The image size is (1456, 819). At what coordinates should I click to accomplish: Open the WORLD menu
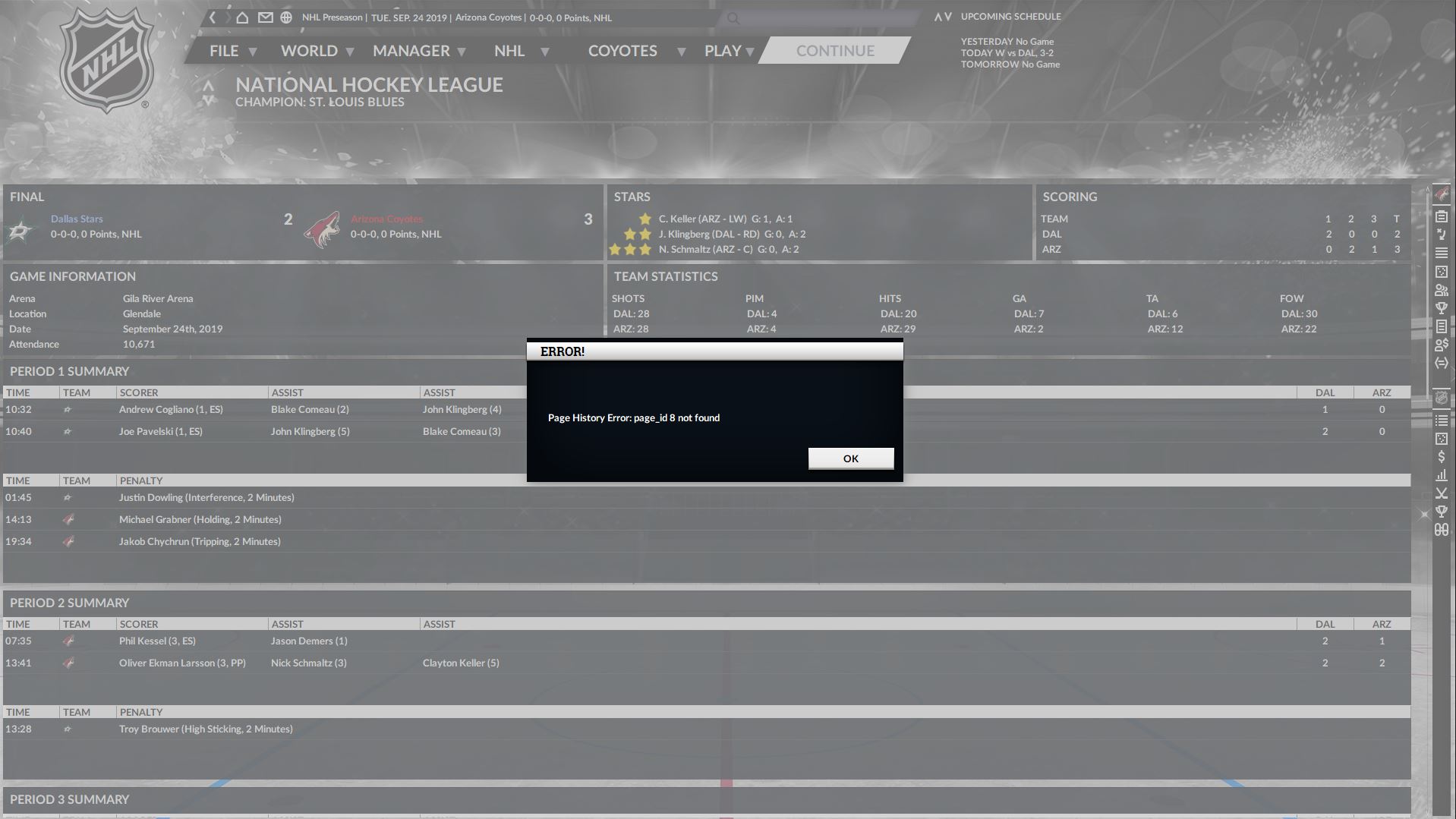click(309, 51)
